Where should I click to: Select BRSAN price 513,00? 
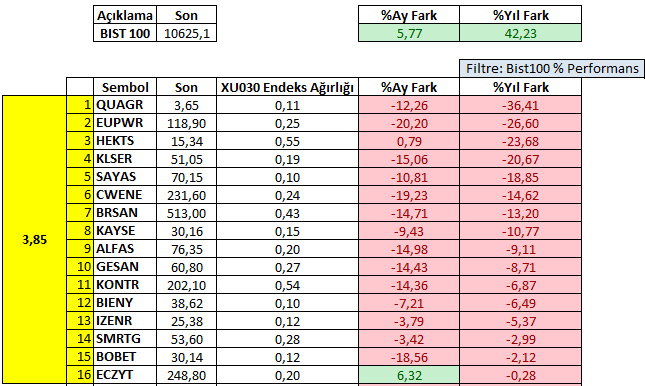coord(186,213)
